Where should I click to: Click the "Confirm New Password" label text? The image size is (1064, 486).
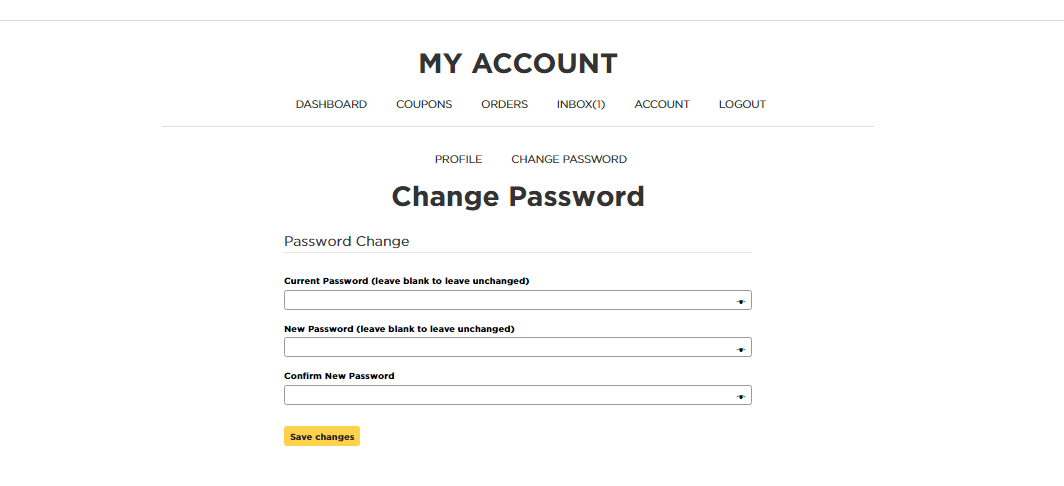click(339, 376)
